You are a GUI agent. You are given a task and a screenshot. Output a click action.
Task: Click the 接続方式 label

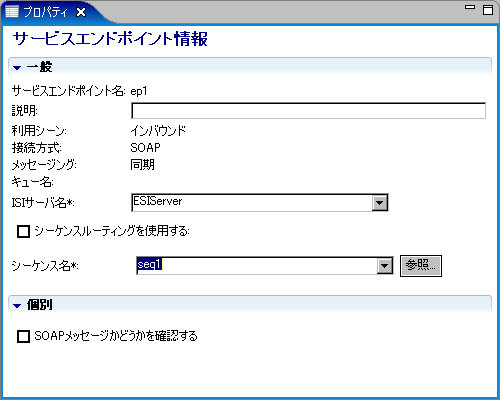coord(37,147)
